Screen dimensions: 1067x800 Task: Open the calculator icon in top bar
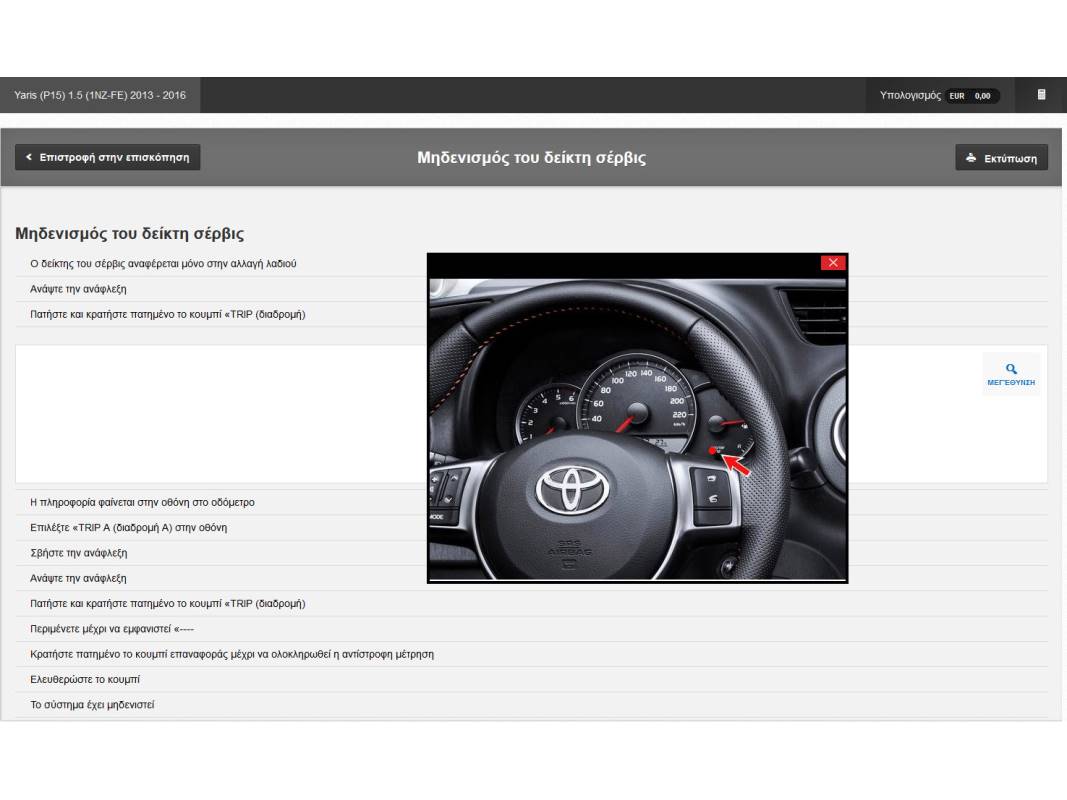pyautogui.click(x=1041, y=95)
